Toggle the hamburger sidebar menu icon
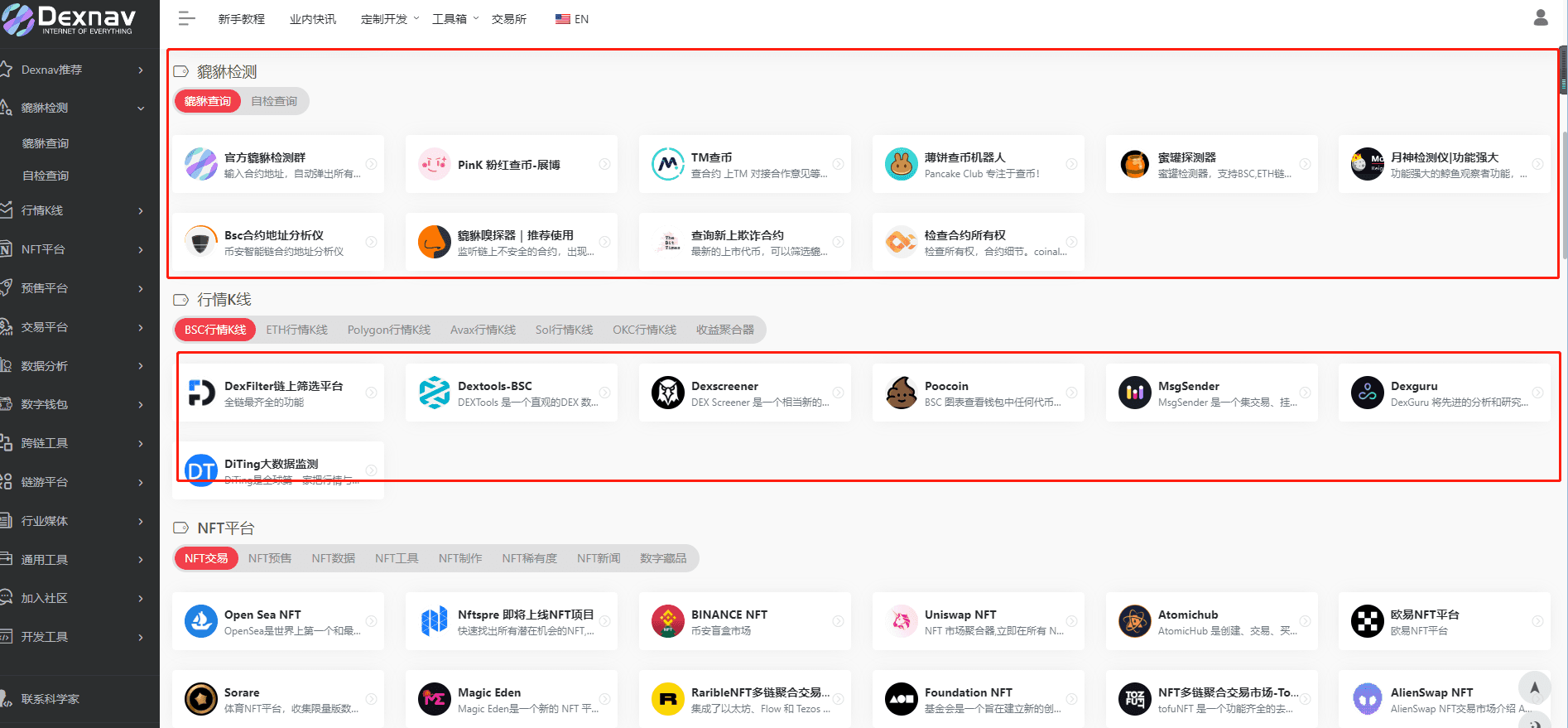The image size is (1568, 728). click(187, 19)
